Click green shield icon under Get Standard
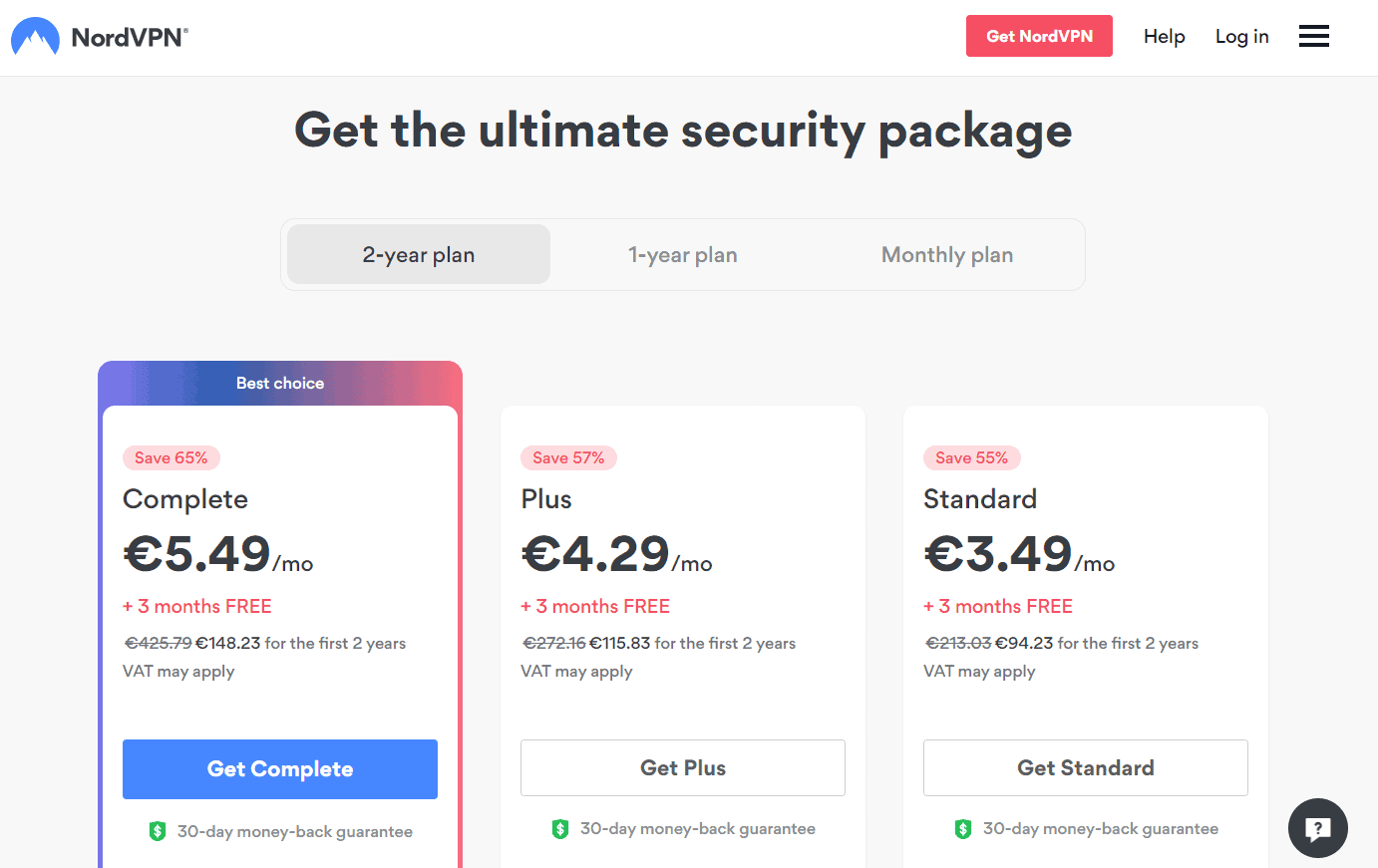The width and height of the screenshot is (1378, 868). click(963, 828)
